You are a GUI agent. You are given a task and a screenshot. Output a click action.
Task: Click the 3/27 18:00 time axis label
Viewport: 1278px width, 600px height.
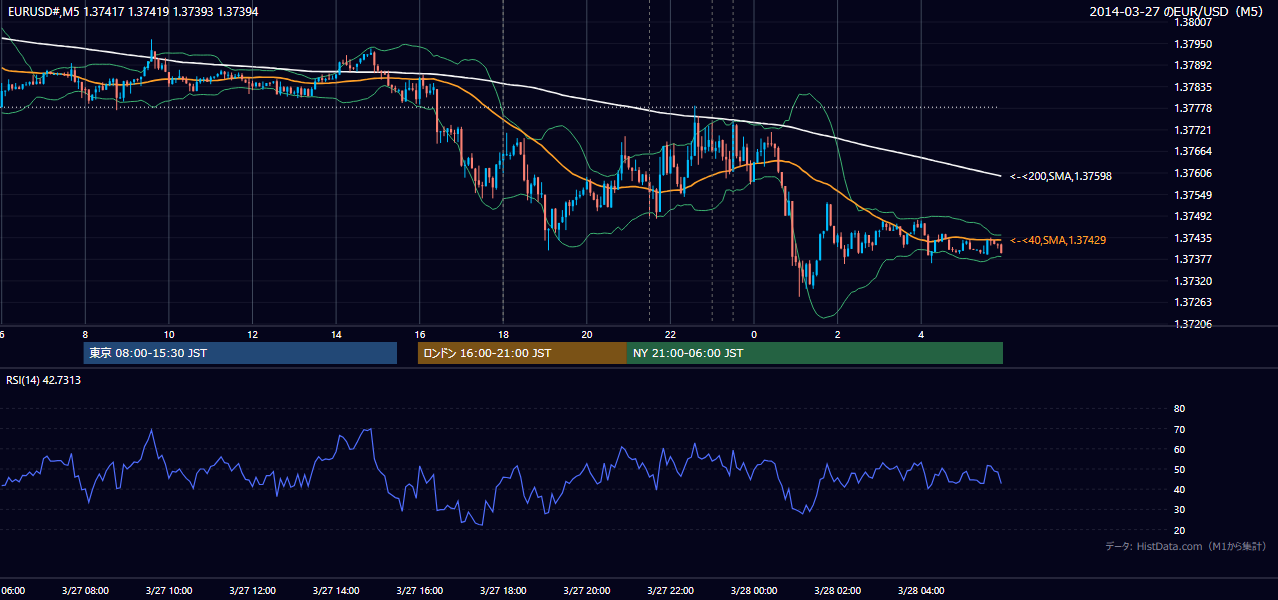pyautogui.click(x=503, y=590)
